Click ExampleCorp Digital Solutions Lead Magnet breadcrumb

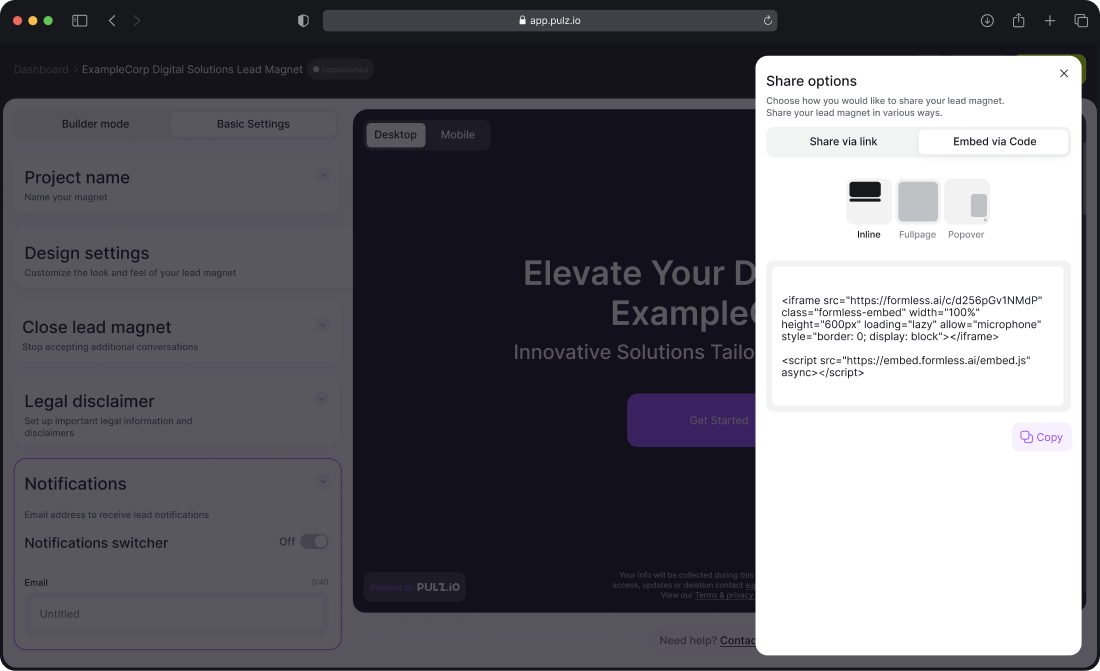[x=192, y=69]
